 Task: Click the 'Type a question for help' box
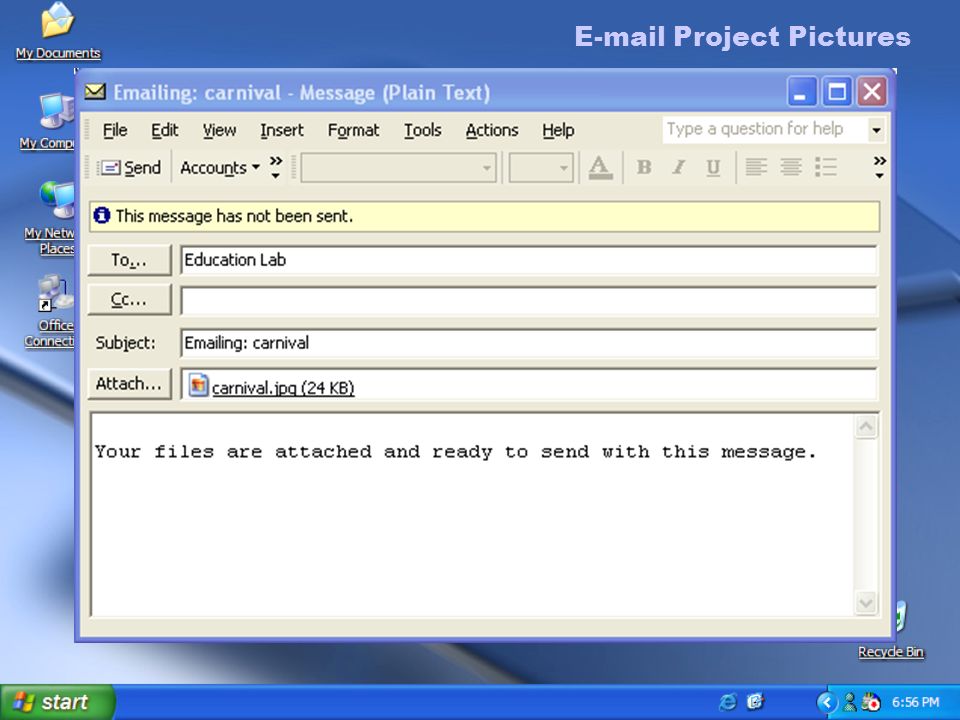765,129
